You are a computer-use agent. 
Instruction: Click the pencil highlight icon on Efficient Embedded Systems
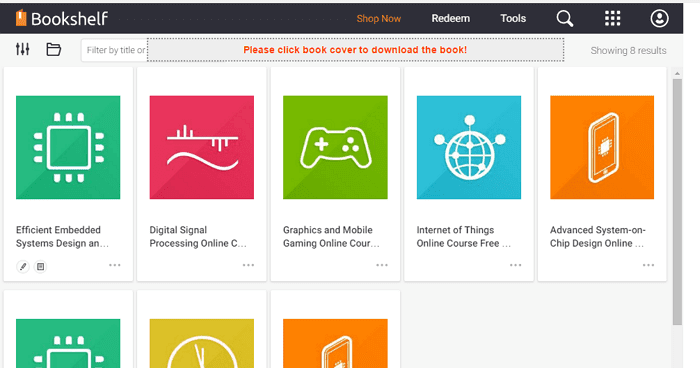(23, 267)
